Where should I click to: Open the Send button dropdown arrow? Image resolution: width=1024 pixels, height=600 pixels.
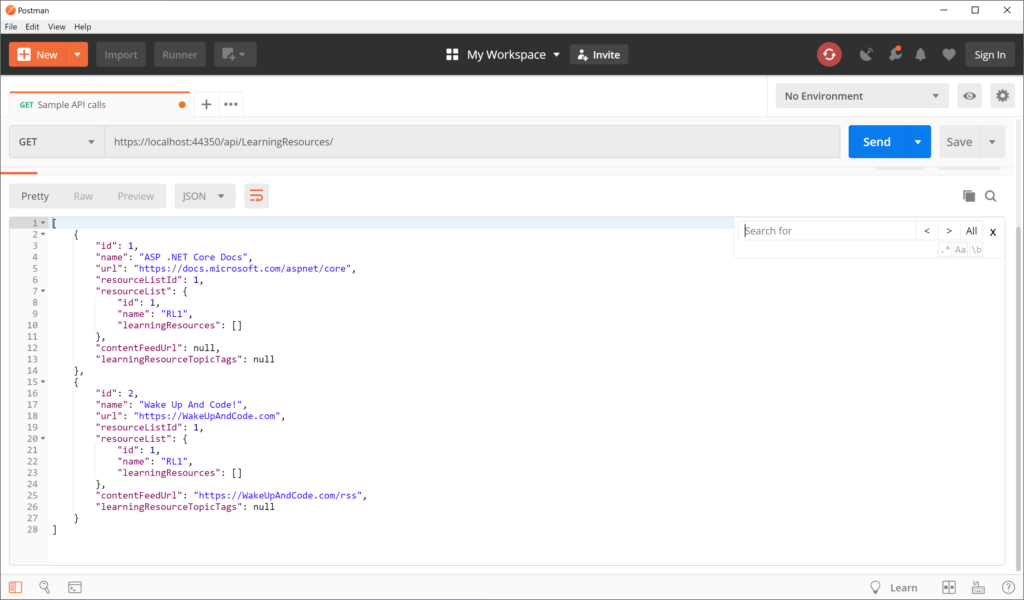(918, 142)
